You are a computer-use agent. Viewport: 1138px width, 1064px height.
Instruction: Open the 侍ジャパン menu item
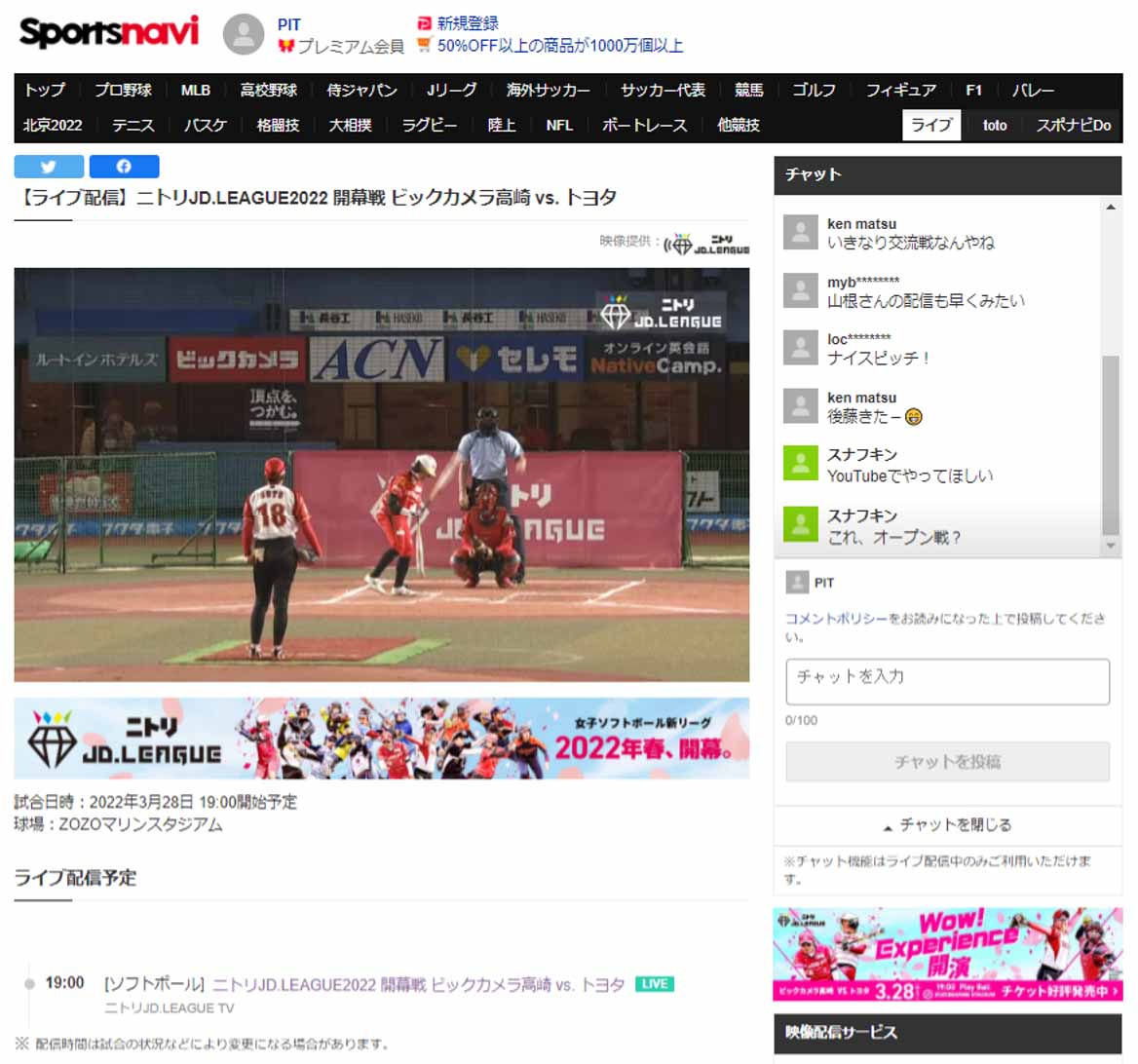pyautogui.click(x=361, y=90)
